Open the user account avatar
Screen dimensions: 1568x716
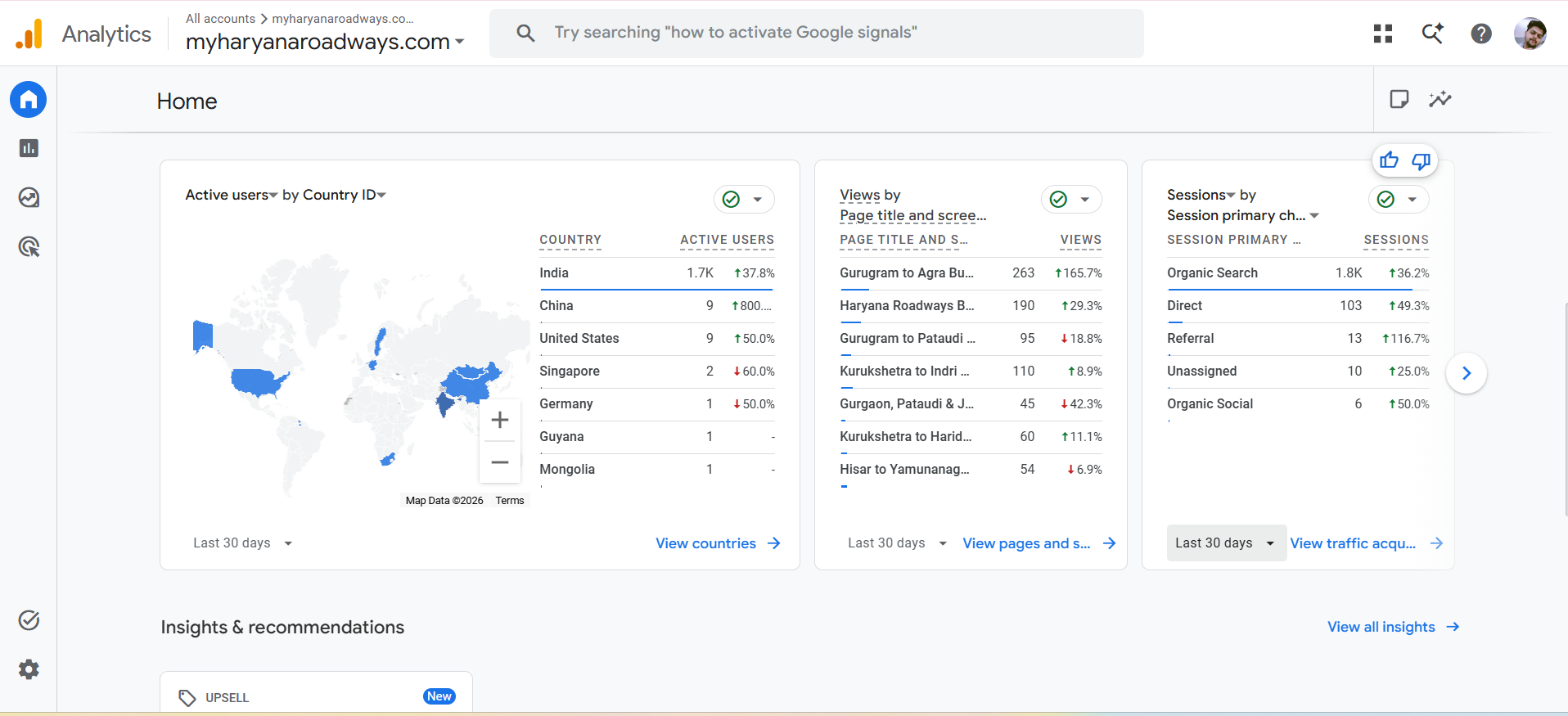point(1530,34)
